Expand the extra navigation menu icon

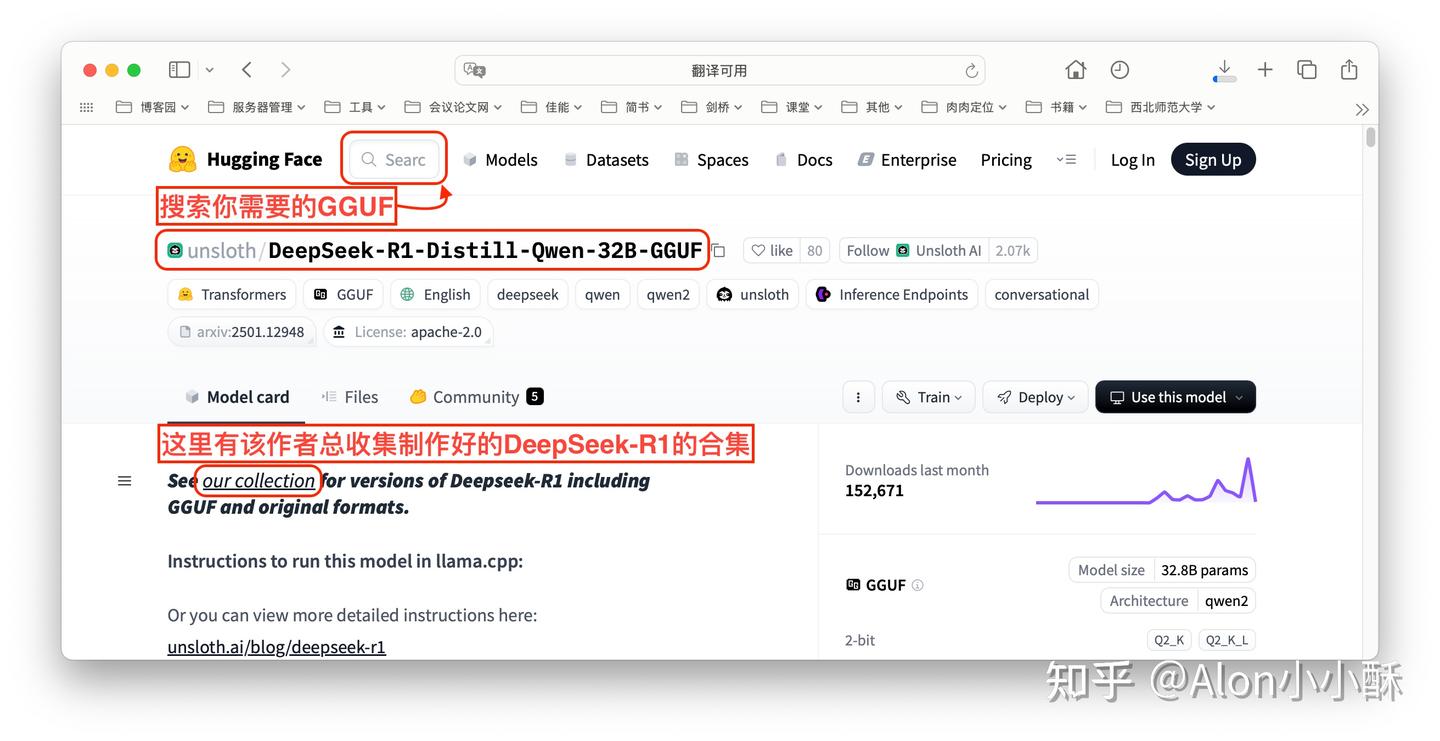click(x=1066, y=160)
